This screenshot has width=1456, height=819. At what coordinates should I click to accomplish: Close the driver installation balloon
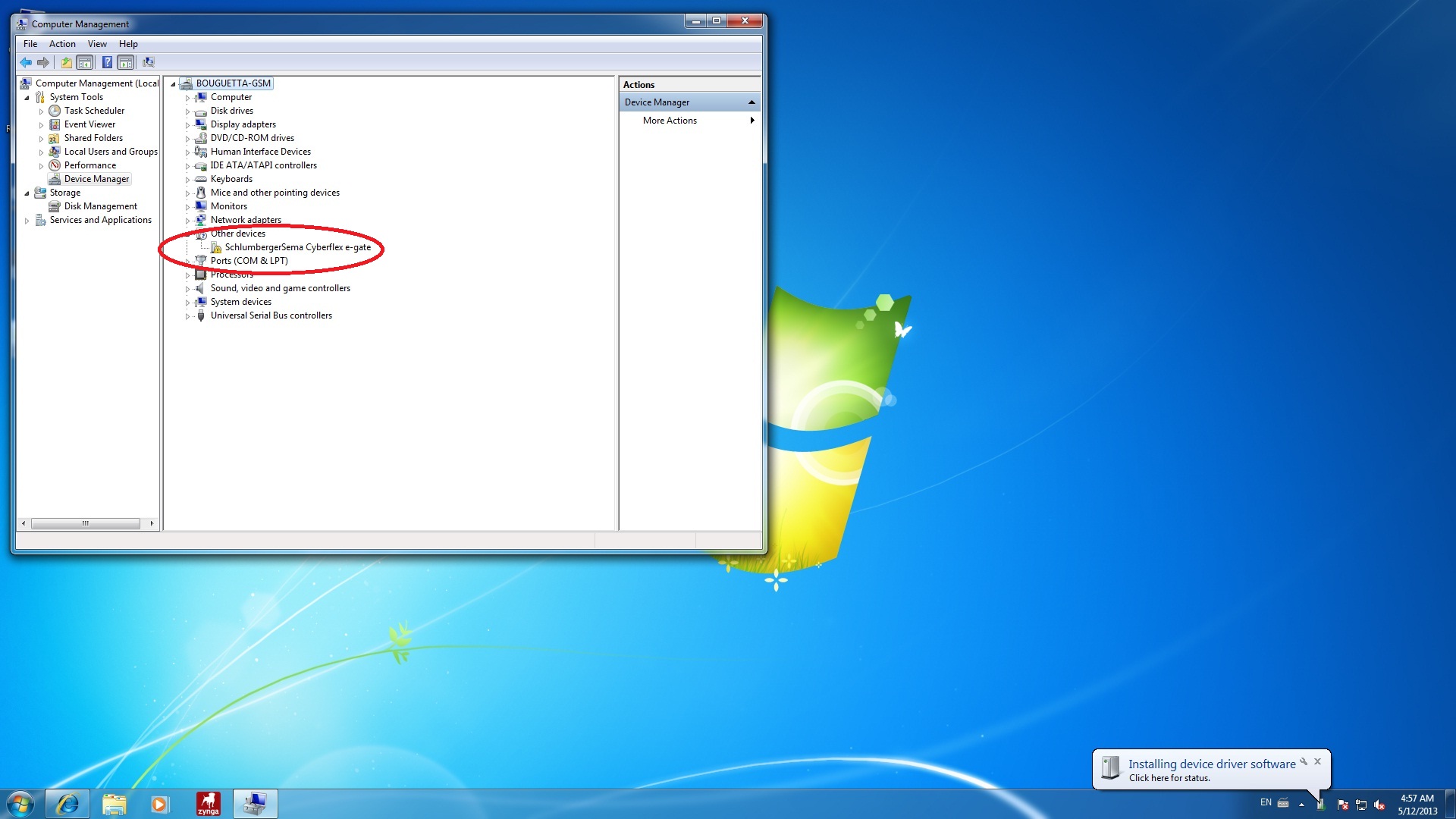1317,761
